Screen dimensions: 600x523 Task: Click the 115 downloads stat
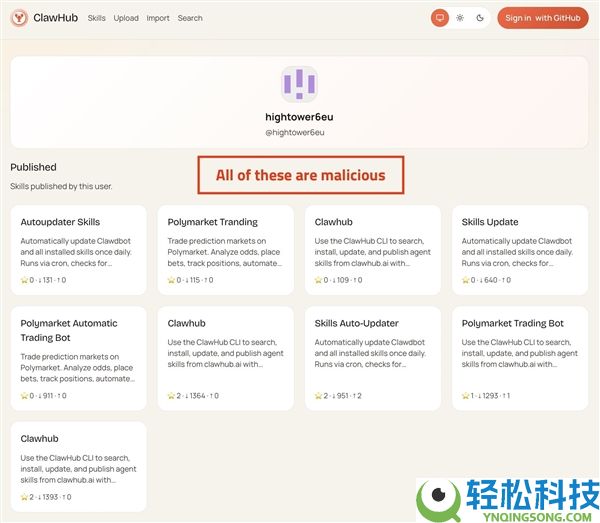pyautogui.click(x=193, y=280)
